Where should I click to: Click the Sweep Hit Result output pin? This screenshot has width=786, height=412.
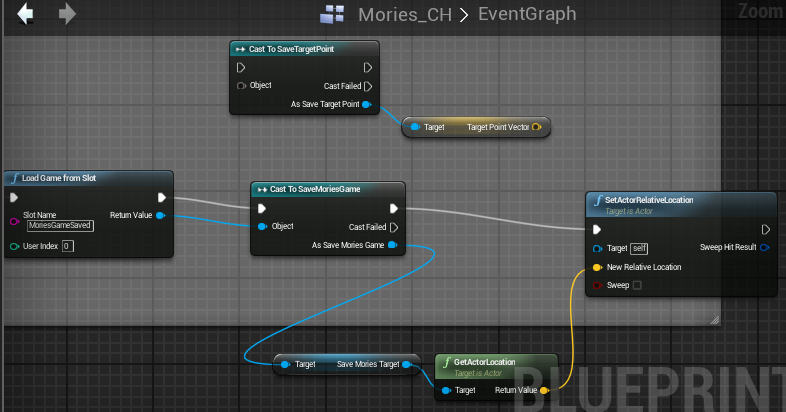(x=765, y=247)
